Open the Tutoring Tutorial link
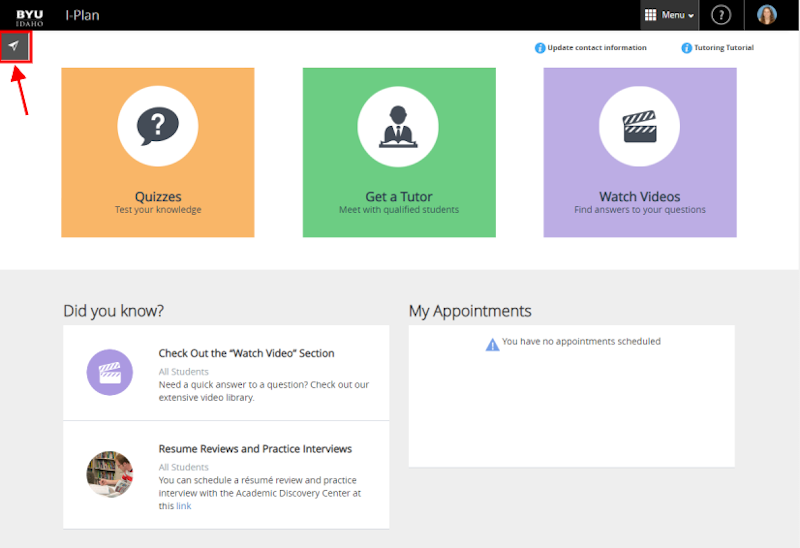Image resolution: width=800 pixels, height=548 pixels. (x=724, y=48)
